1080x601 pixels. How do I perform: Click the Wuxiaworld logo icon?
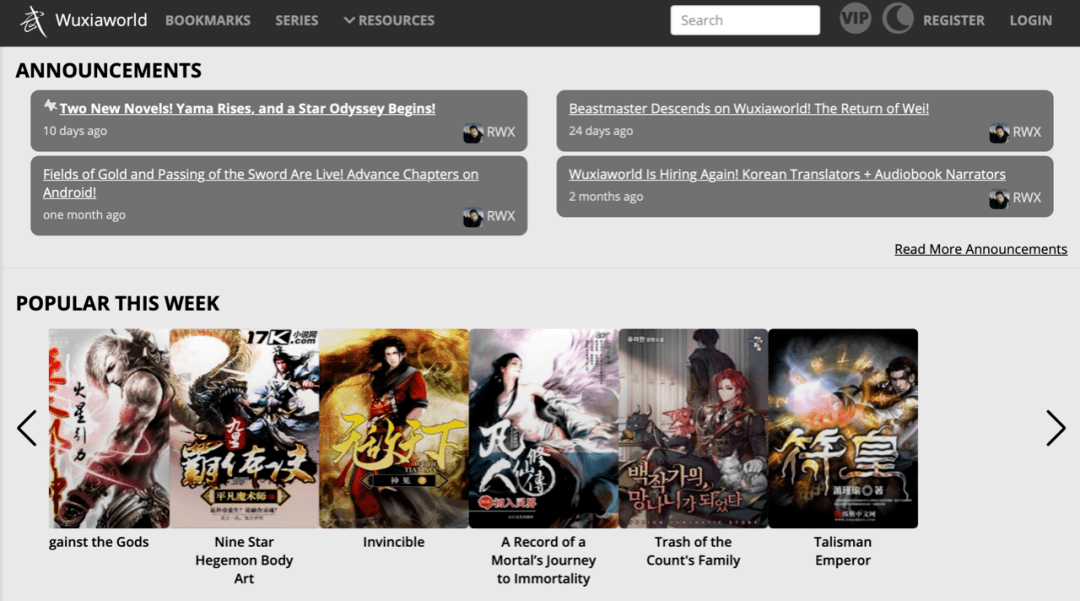(x=33, y=21)
